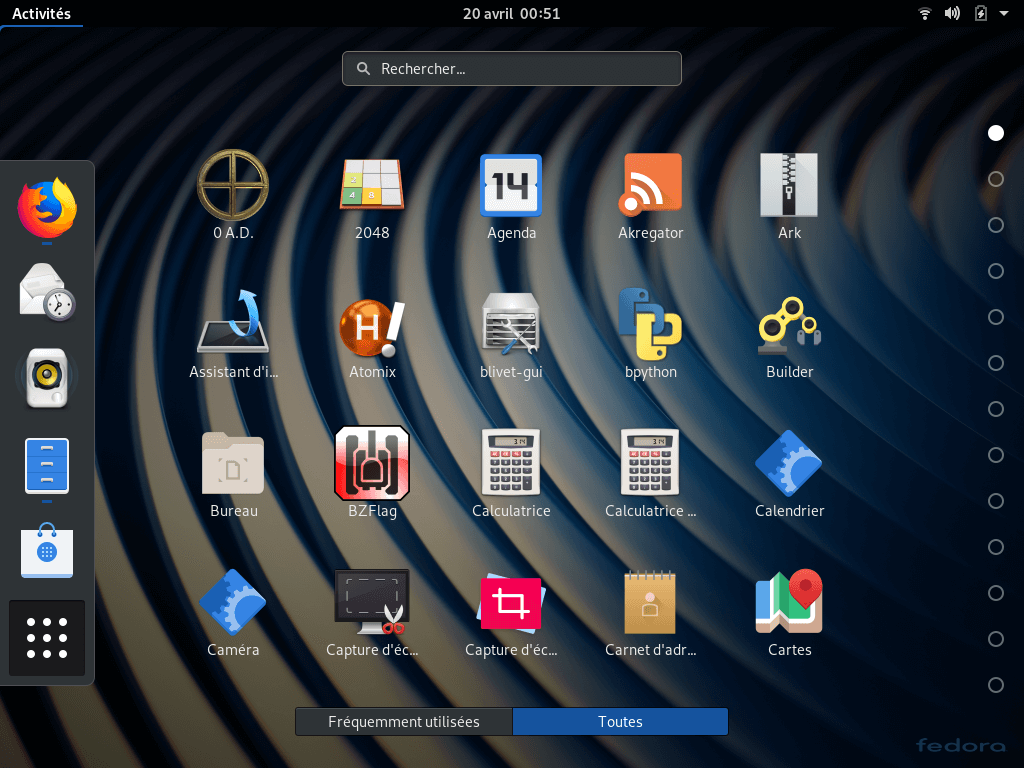
Task: Go to the second page indicator dot
Action: coord(995,179)
